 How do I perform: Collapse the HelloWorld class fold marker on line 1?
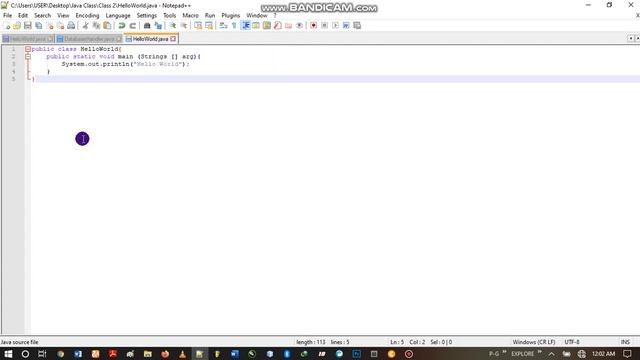tap(28, 49)
